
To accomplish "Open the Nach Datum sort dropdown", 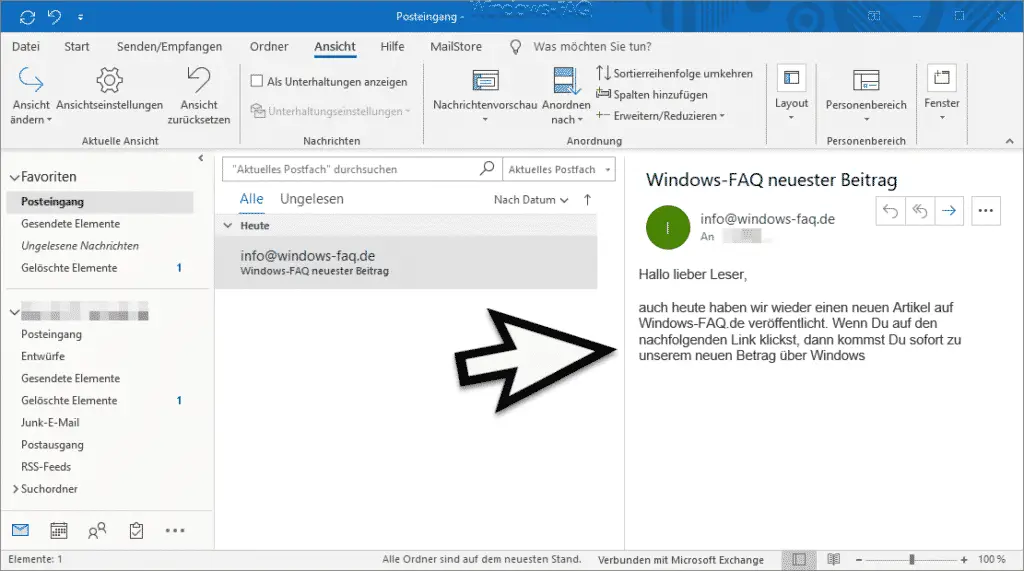I will (x=531, y=200).
